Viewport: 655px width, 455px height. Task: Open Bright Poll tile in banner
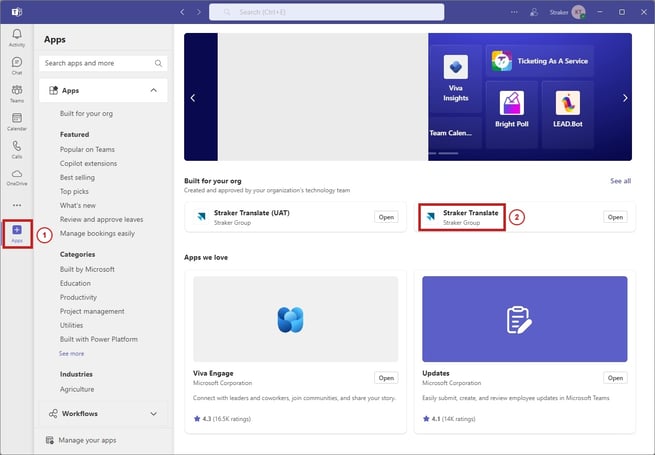[512, 114]
